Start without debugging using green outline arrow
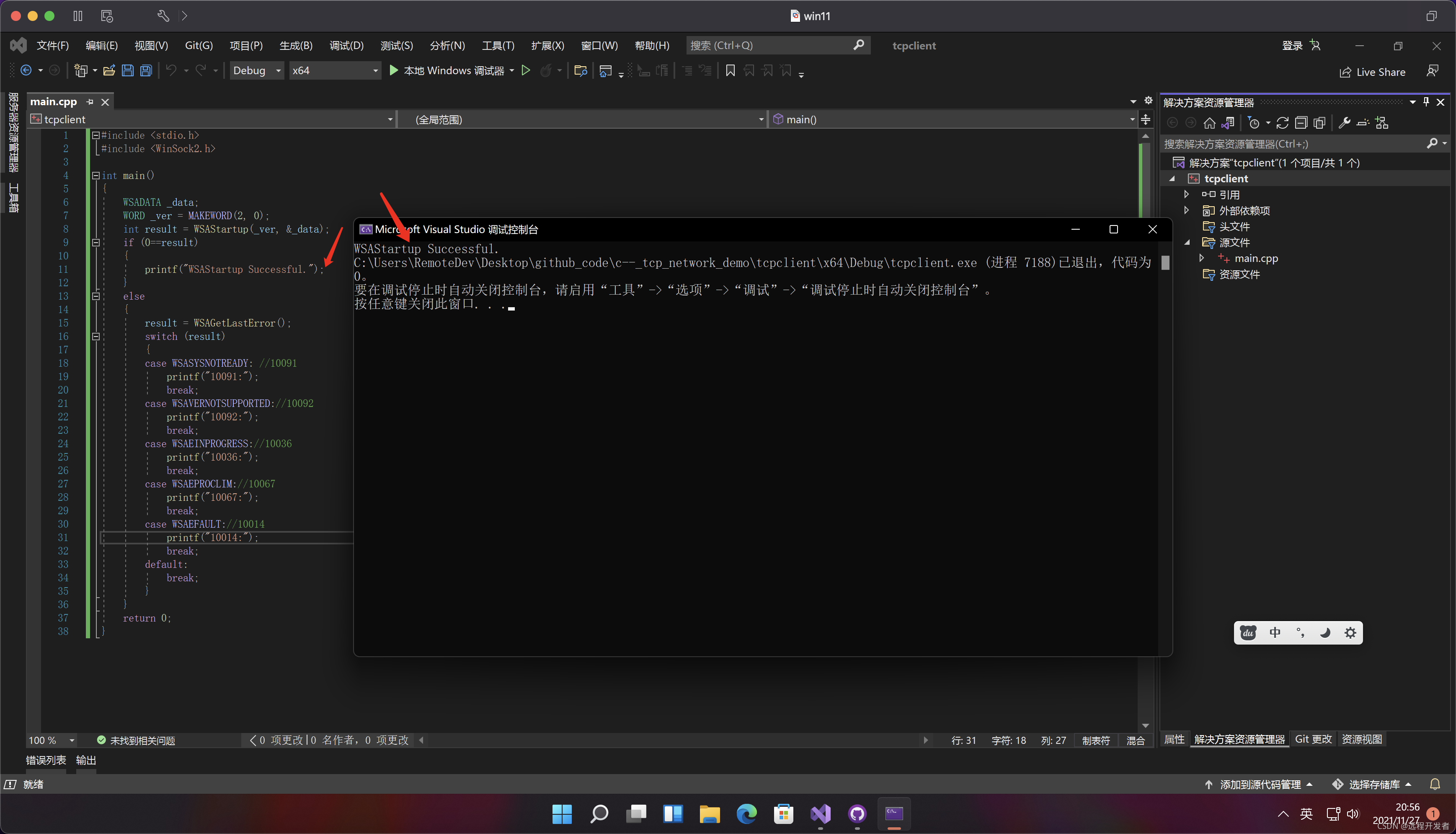The width and height of the screenshot is (1456, 834). pyautogui.click(x=526, y=70)
